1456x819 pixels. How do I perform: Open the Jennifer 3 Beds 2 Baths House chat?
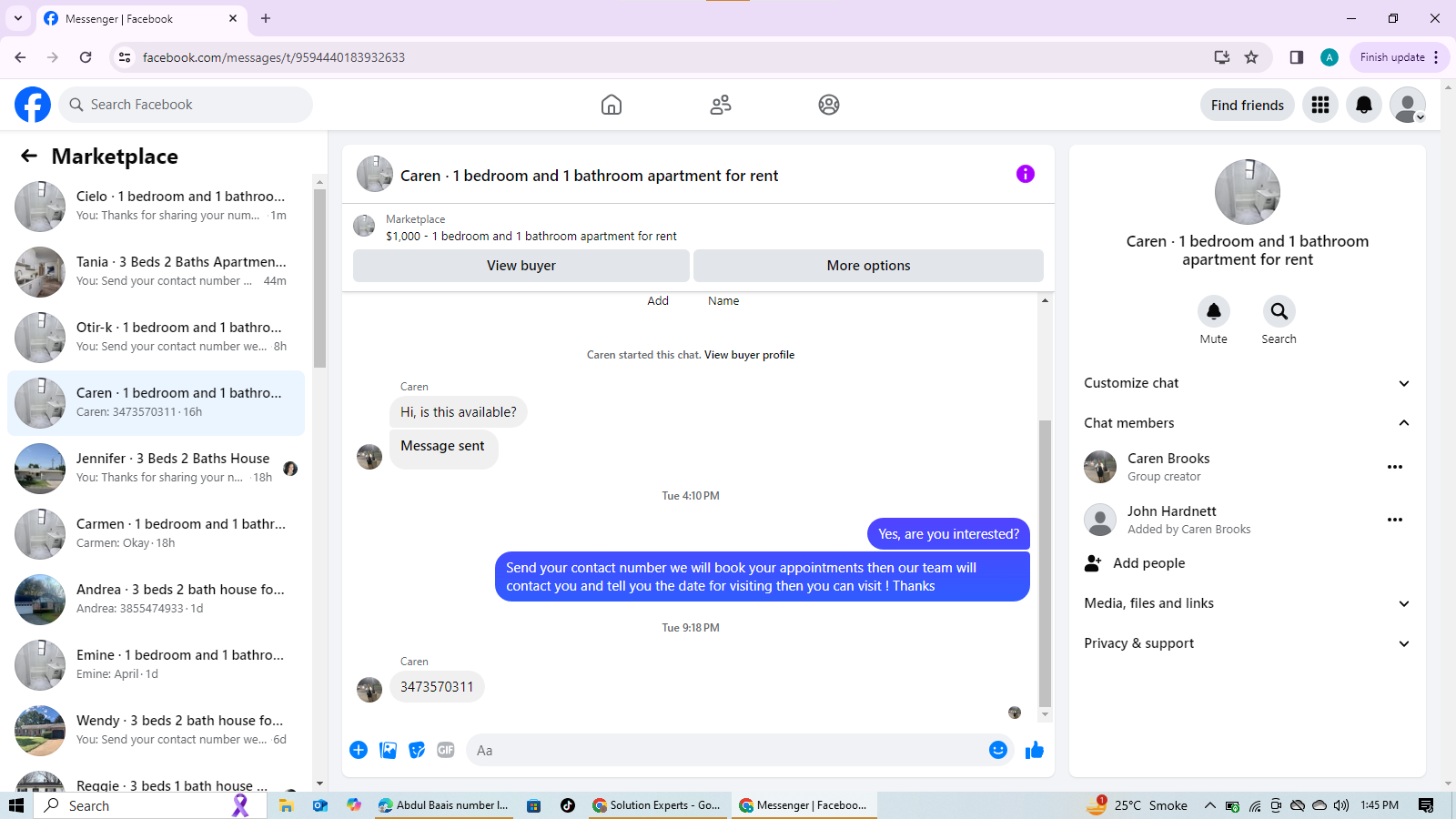click(157, 468)
